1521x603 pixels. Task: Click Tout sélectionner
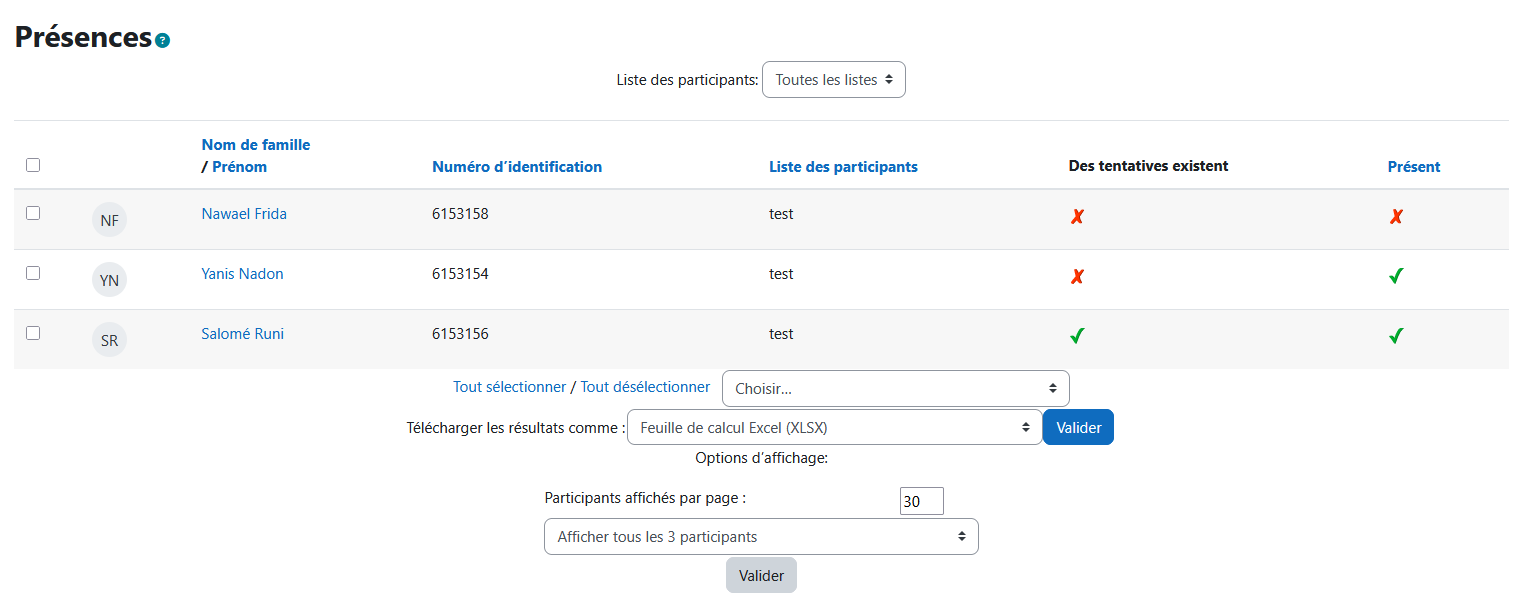click(x=509, y=387)
